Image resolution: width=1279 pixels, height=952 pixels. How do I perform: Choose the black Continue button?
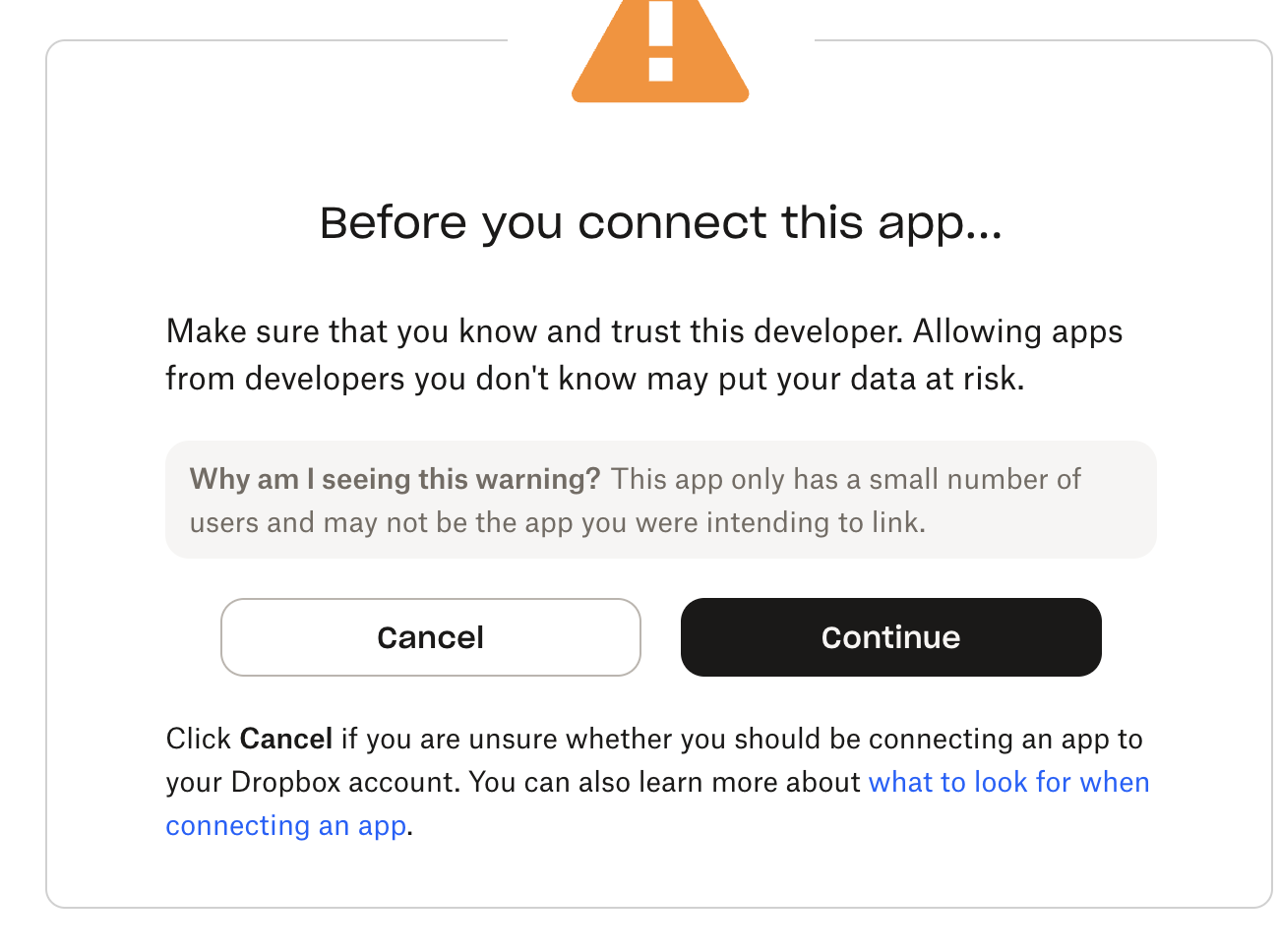891,637
